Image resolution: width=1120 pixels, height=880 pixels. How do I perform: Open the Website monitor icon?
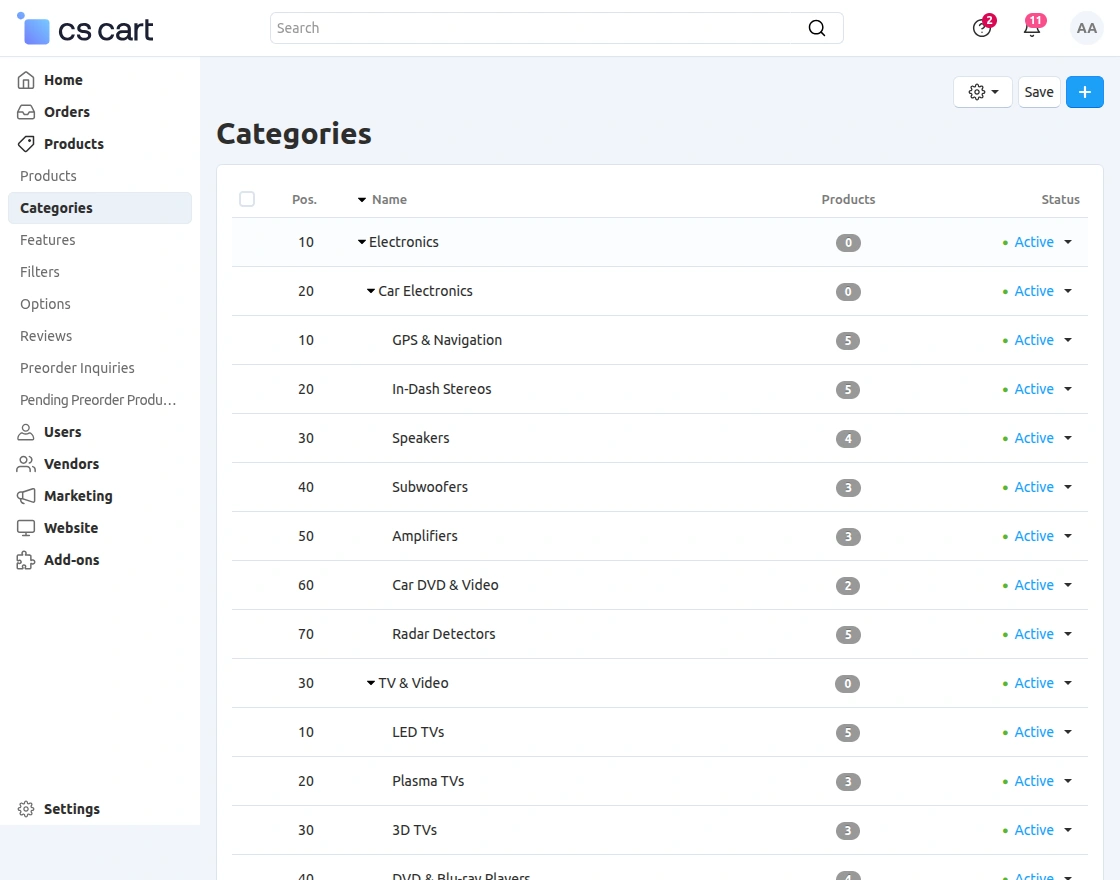(24, 528)
